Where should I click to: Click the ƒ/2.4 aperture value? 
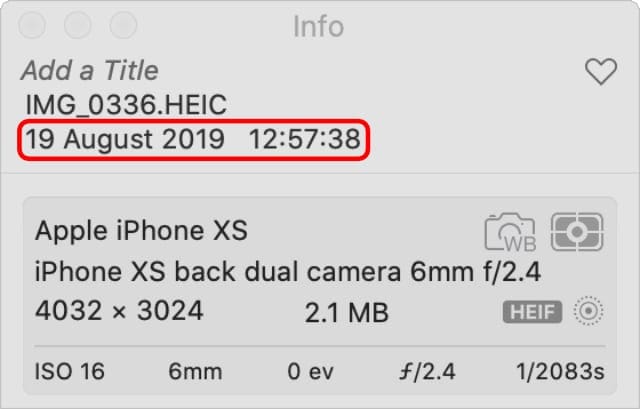[427, 372]
